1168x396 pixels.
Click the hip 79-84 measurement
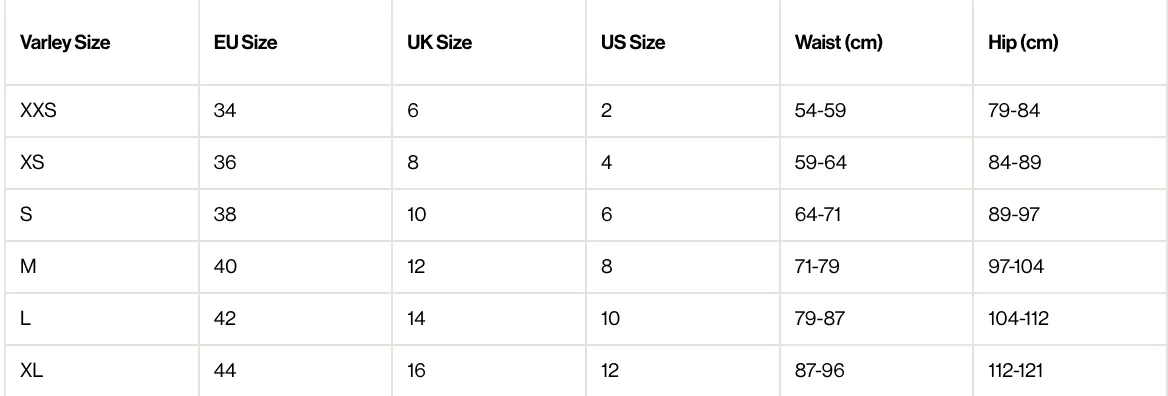tap(1014, 111)
